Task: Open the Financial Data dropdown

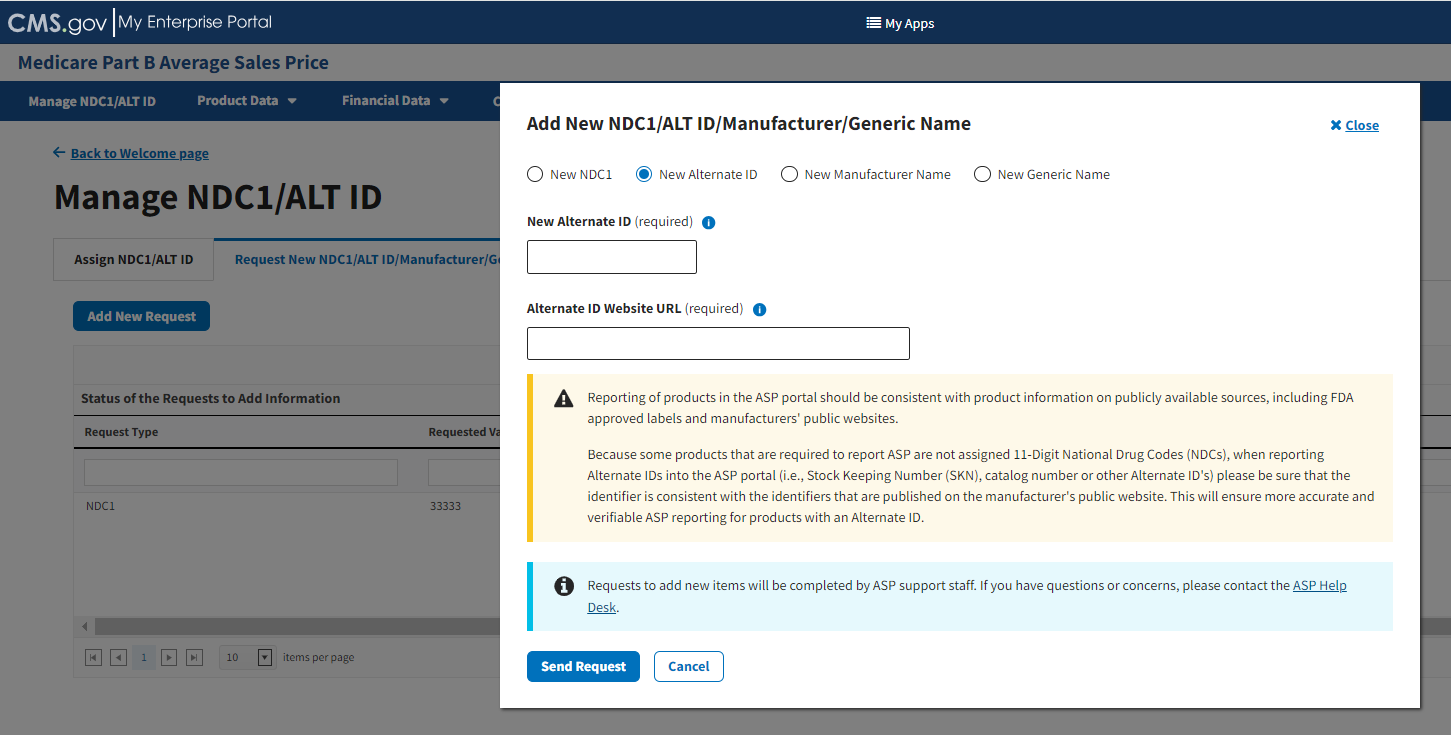Action: click(x=395, y=100)
